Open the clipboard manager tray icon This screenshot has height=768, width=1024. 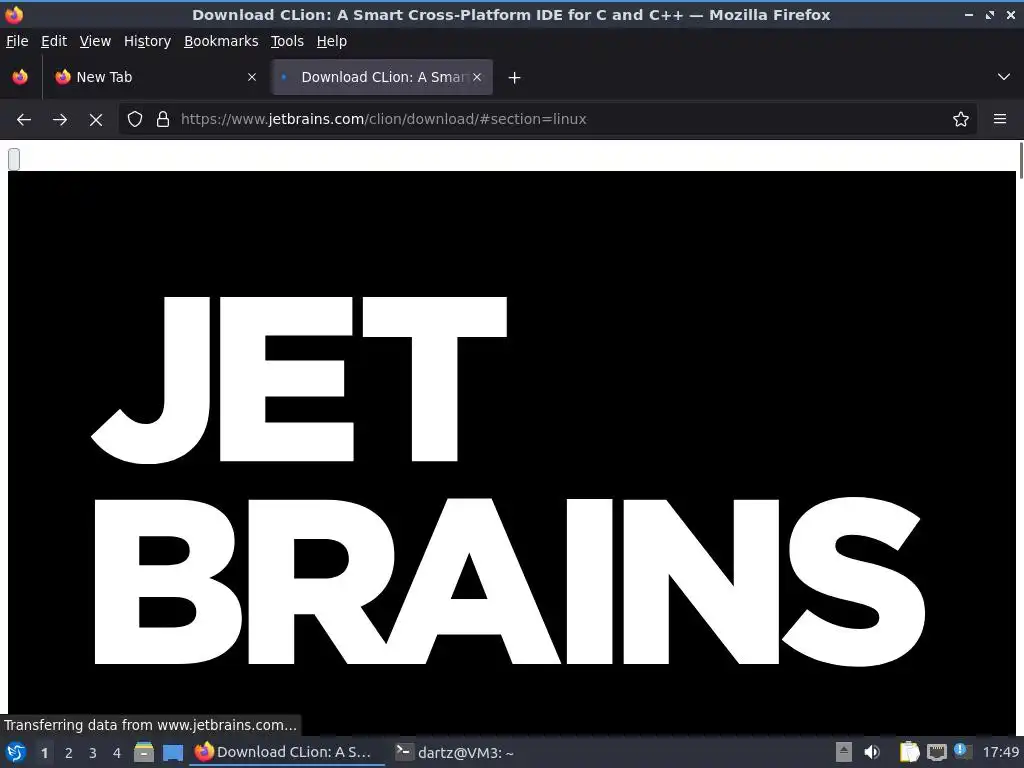(x=909, y=752)
